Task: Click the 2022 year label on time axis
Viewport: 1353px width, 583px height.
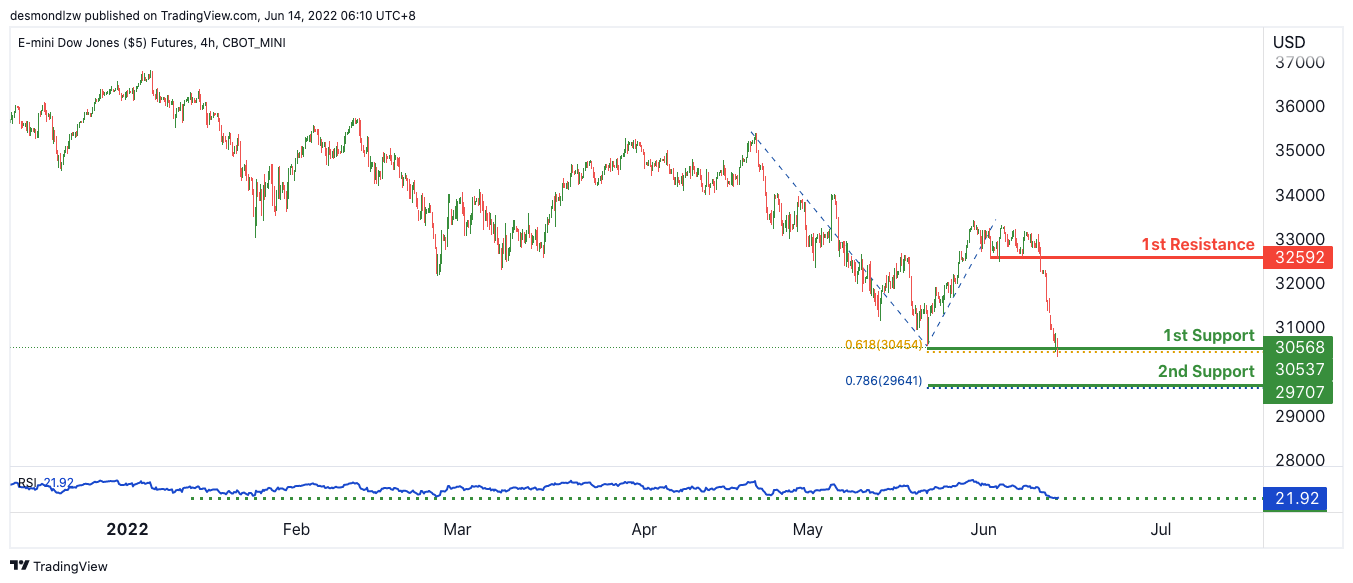Action: [127, 529]
